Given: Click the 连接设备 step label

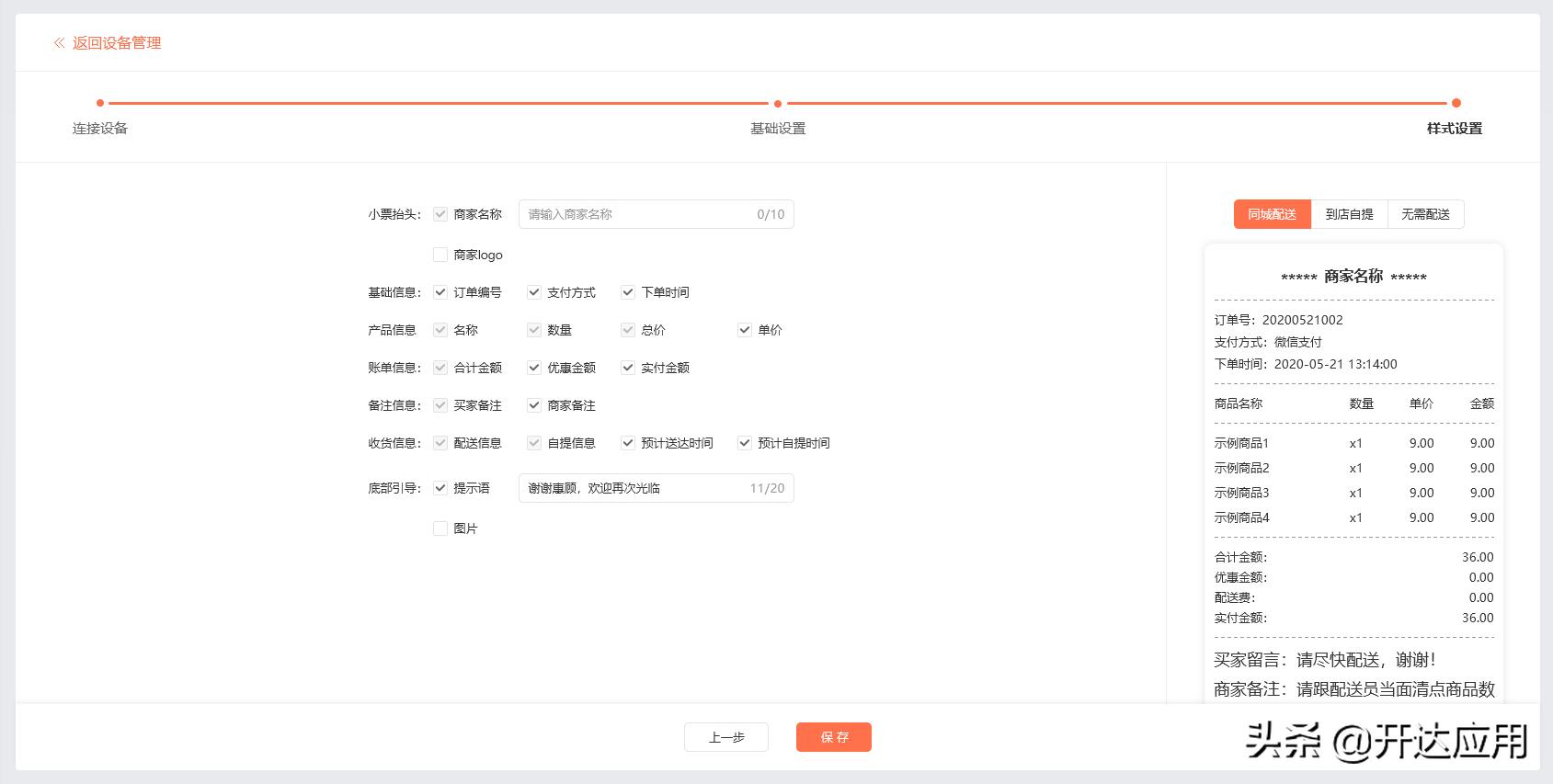Looking at the screenshot, I should pyautogui.click(x=100, y=129).
